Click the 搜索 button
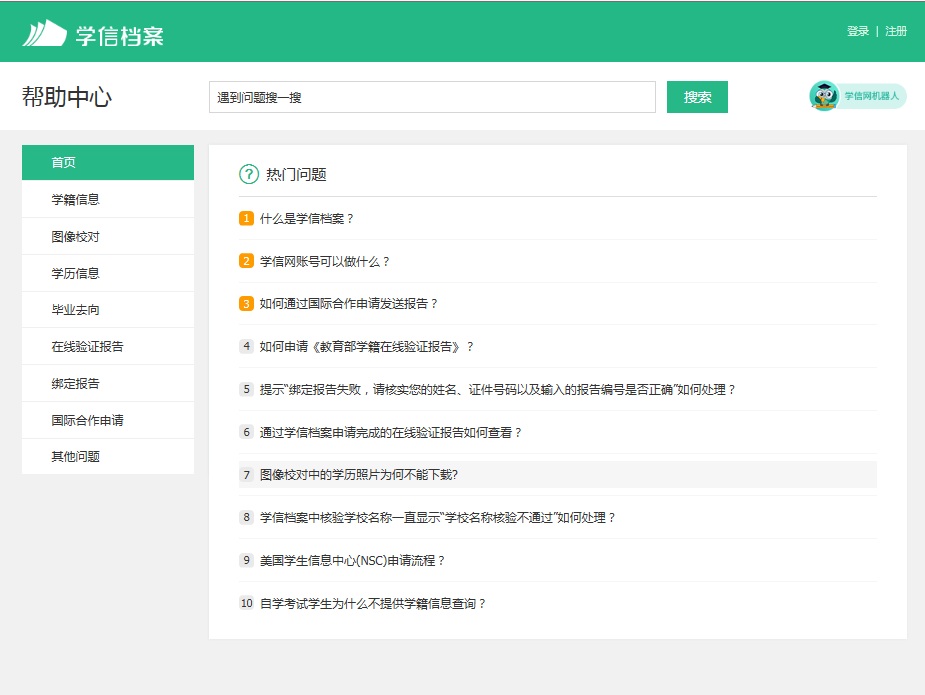925x695 pixels. pos(697,97)
